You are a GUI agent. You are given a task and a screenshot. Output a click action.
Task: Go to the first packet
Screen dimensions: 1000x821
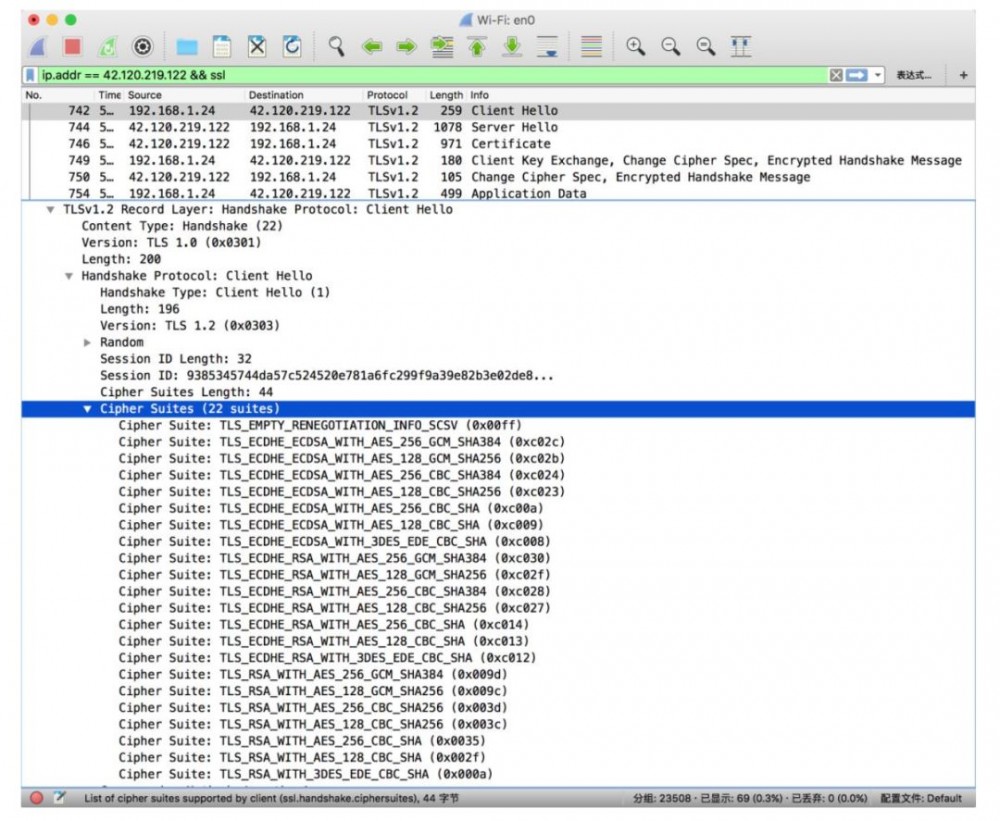pyautogui.click(x=477, y=46)
